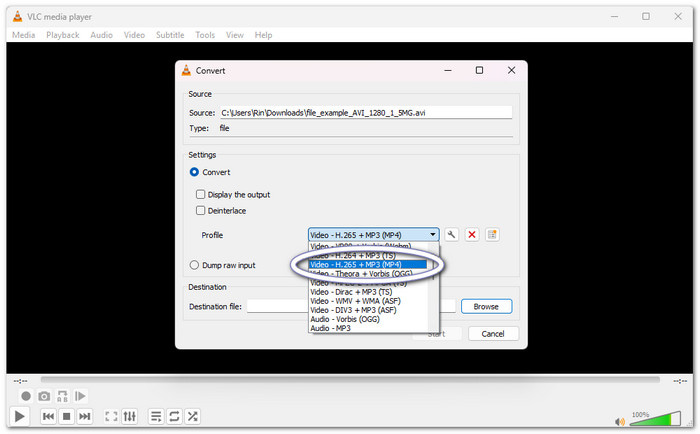Image resolution: width=700 pixels, height=434 pixels.
Task: Choose Video - Dirac + MP3 (TS) profile
Action: coord(368,292)
